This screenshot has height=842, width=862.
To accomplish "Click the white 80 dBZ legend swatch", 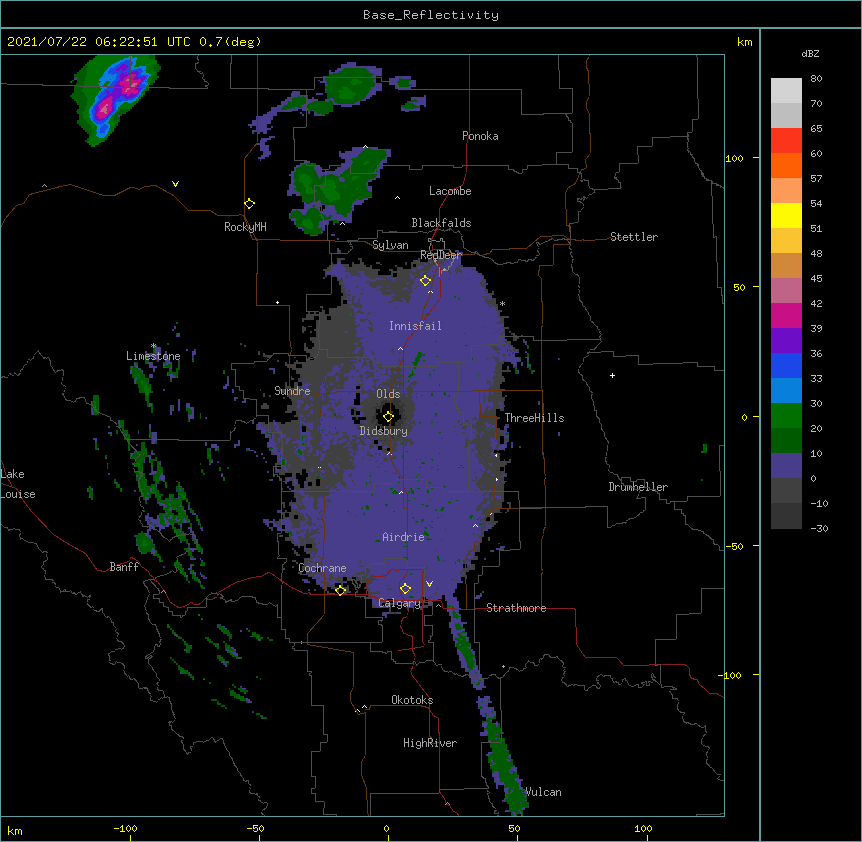I will (x=786, y=91).
